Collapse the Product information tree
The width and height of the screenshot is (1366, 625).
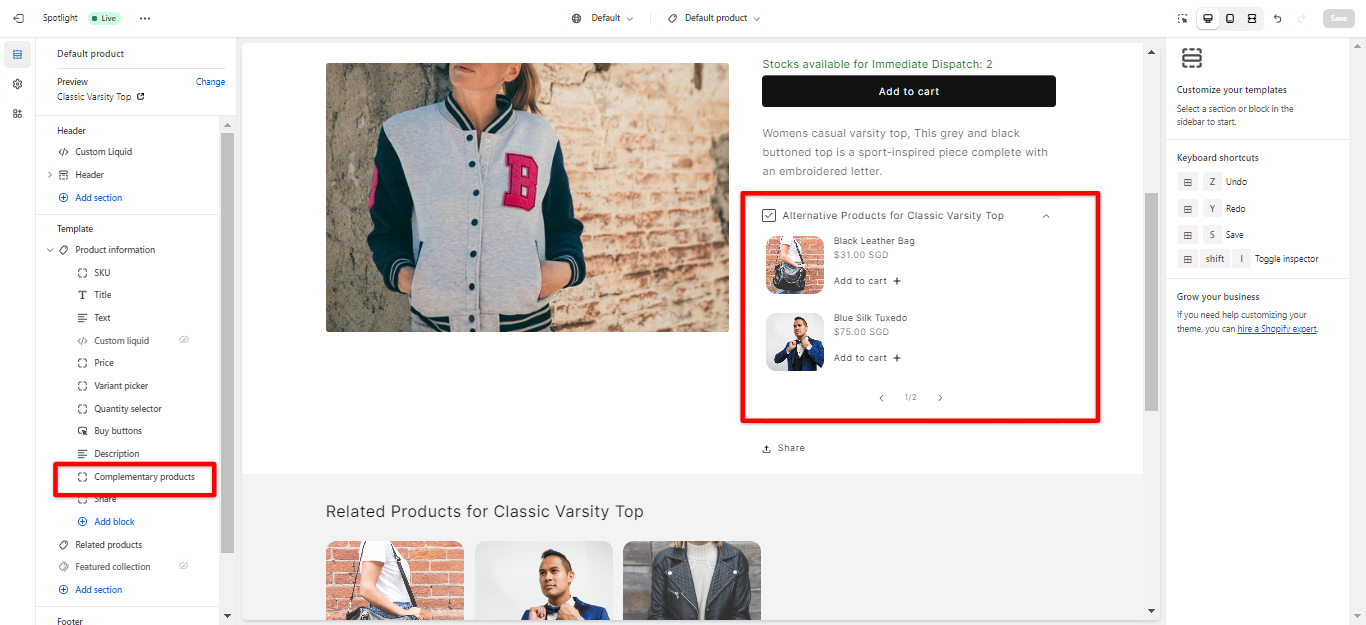pyautogui.click(x=50, y=250)
